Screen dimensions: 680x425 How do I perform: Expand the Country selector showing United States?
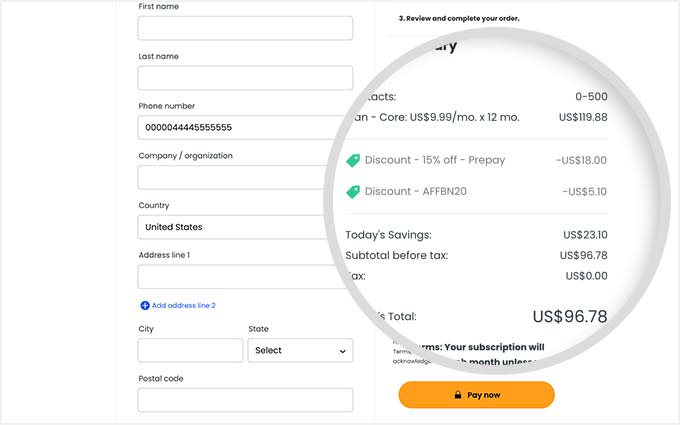[x=234, y=227]
